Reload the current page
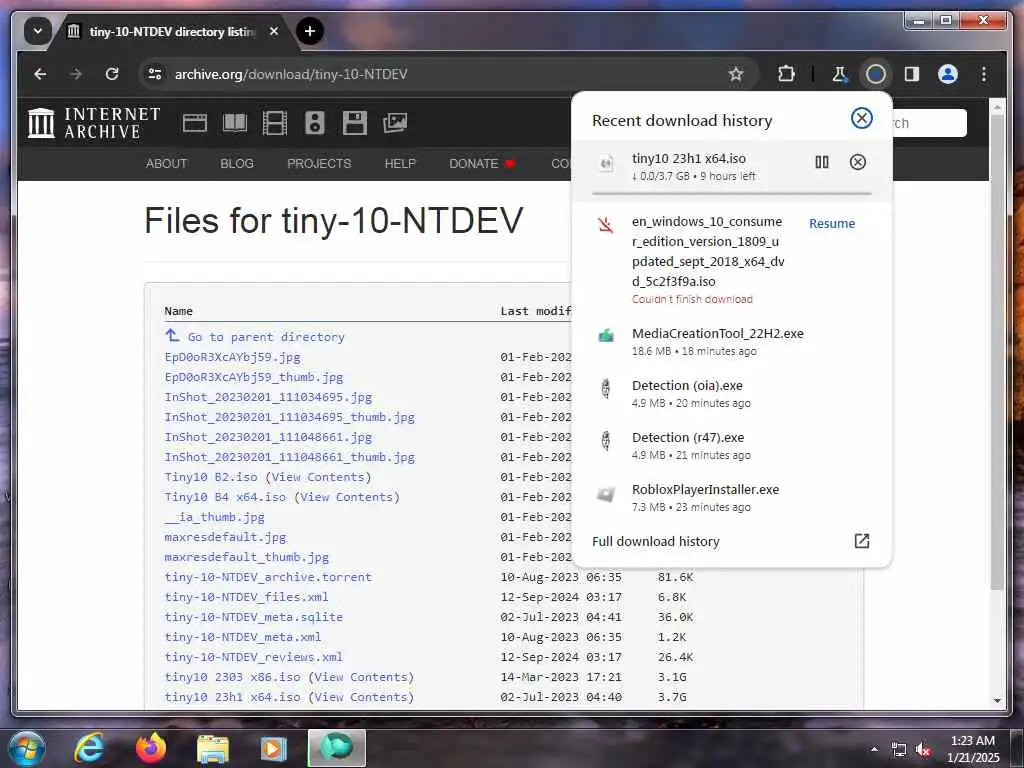This screenshot has width=1024, height=768. (x=112, y=74)
